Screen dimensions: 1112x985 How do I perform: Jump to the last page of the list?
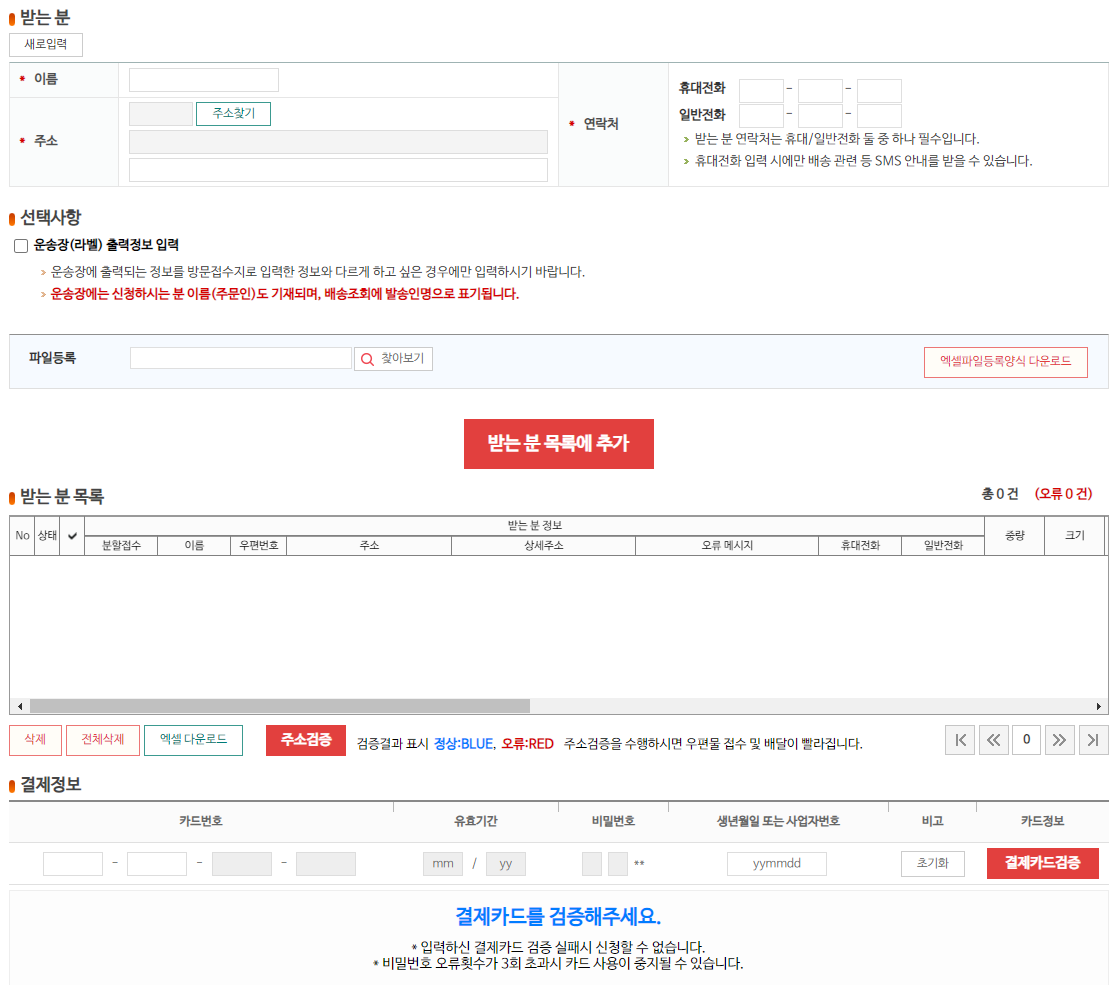pos(1093,740)
